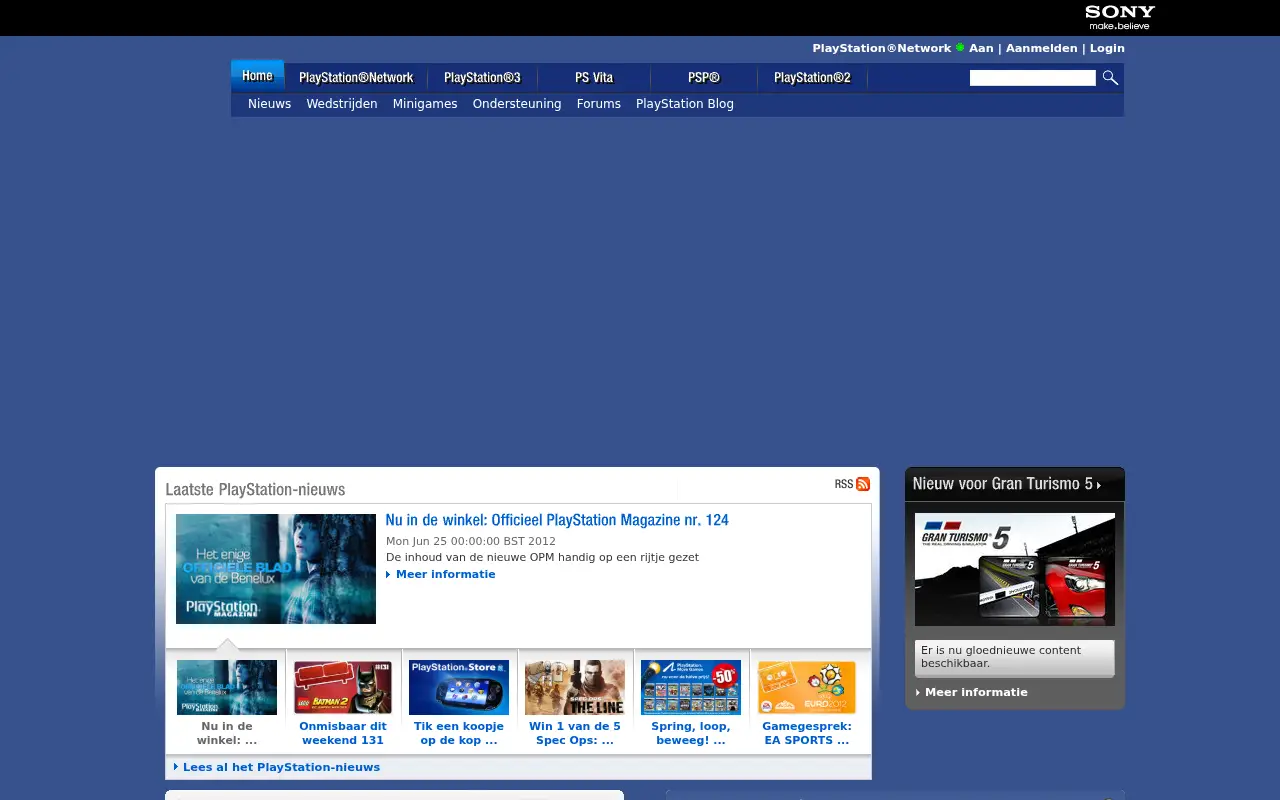Switch to the PlayStation®3 tab
The width and height of the screenshot is (1280, 800).
point(482,77)
